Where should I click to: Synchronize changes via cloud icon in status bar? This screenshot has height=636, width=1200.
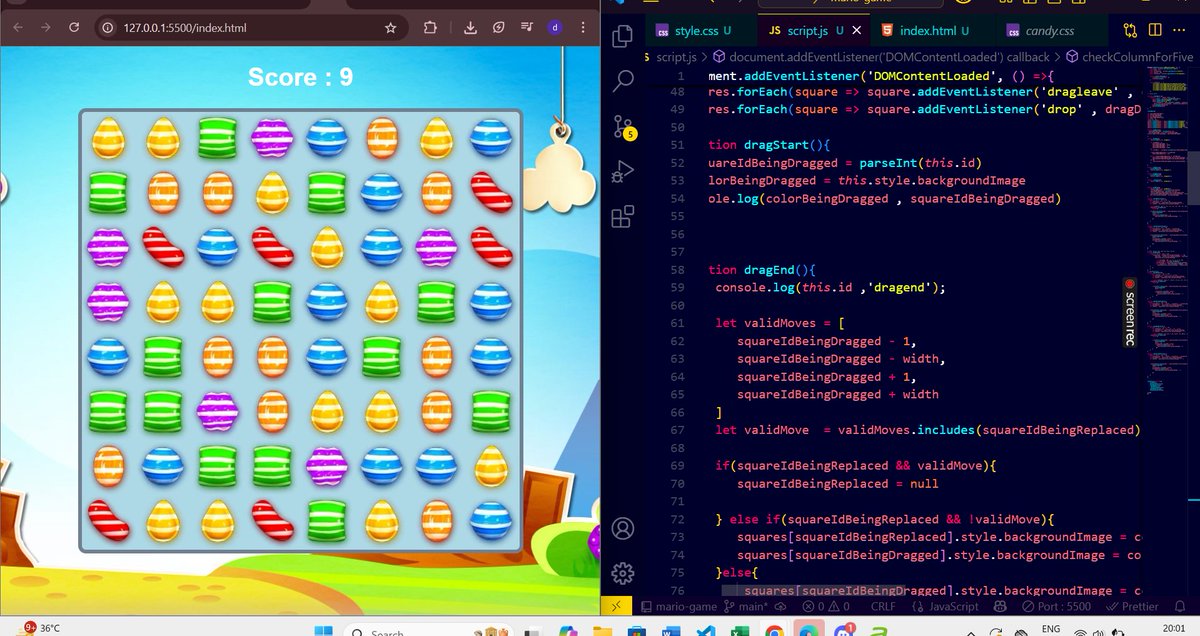pos(781,606)
